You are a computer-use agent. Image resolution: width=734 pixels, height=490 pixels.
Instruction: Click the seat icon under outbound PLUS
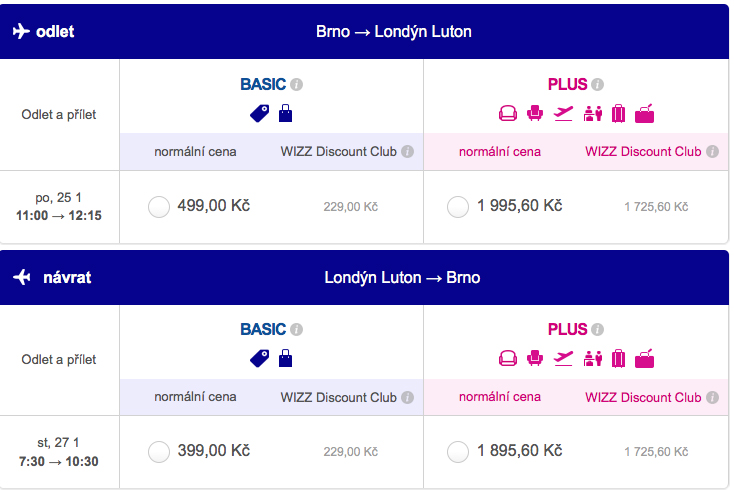click(535, 113)
